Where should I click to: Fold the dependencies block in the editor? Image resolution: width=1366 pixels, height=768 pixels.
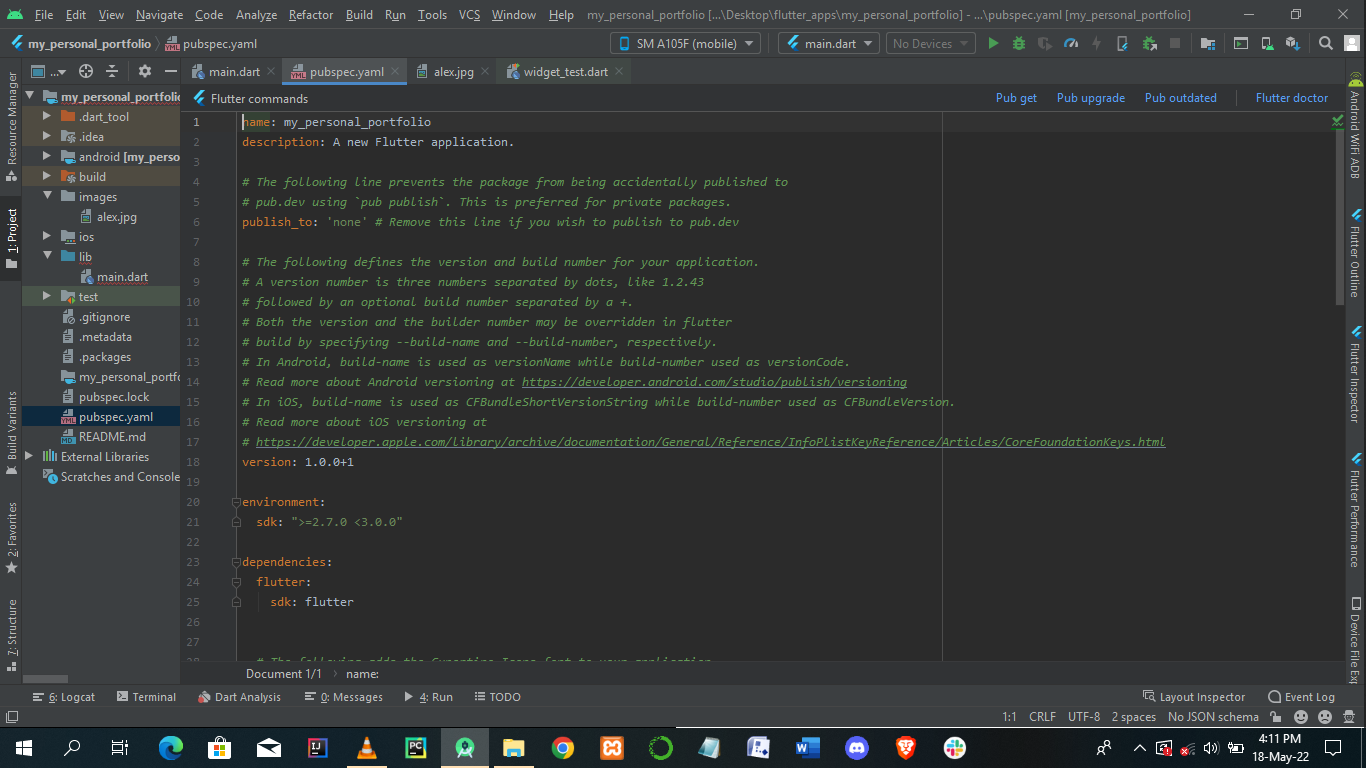coord(236,562)
